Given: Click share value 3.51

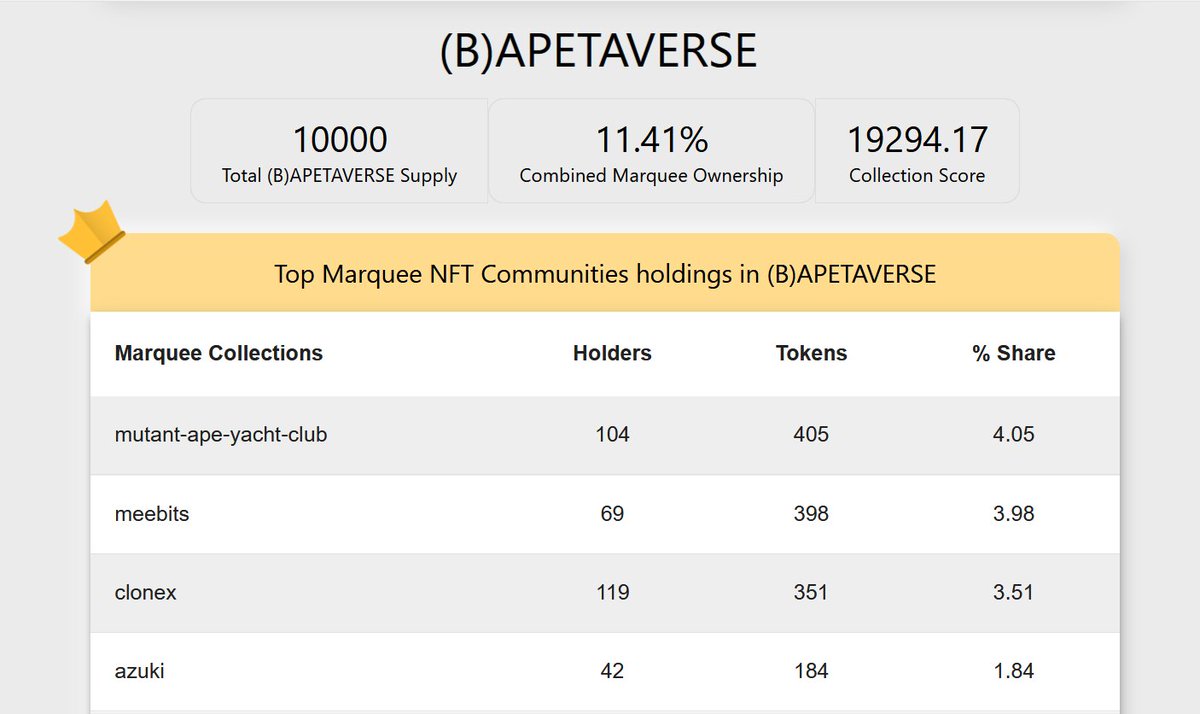Looking at the screenshot, I should [1014, 592].
